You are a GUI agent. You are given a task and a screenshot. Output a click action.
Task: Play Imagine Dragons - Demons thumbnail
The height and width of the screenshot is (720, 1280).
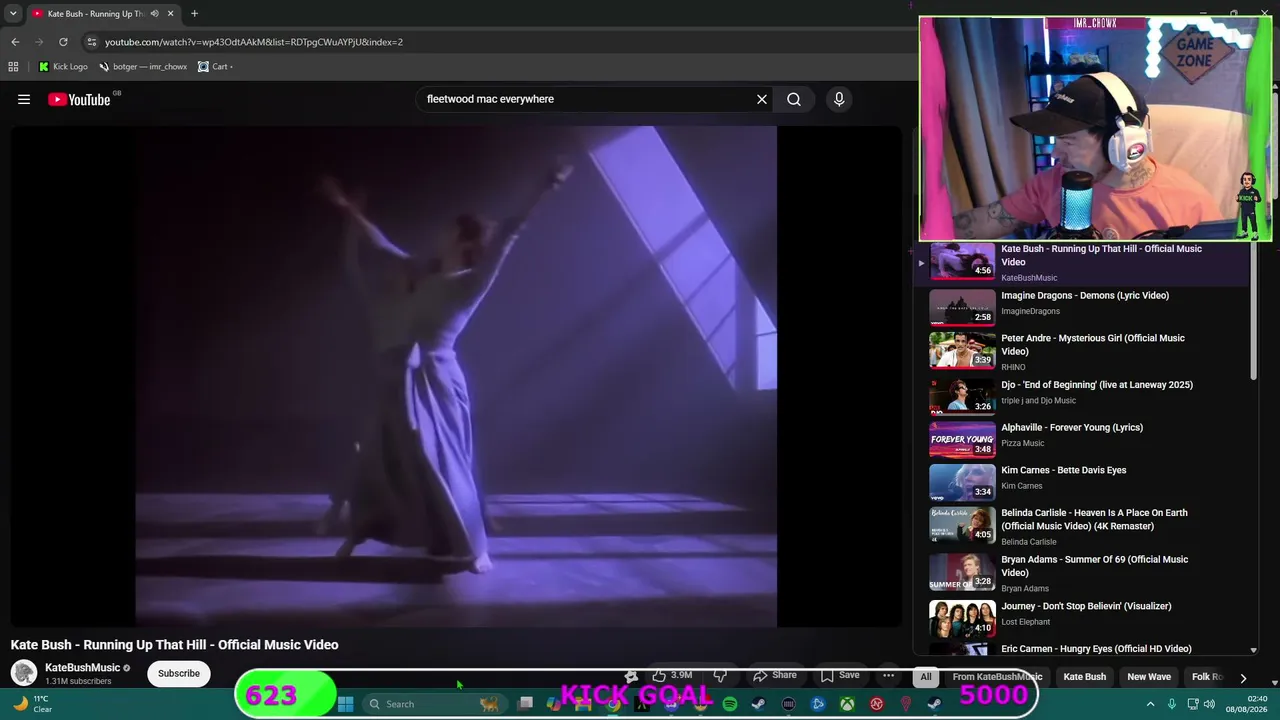[x=962, y=307]
